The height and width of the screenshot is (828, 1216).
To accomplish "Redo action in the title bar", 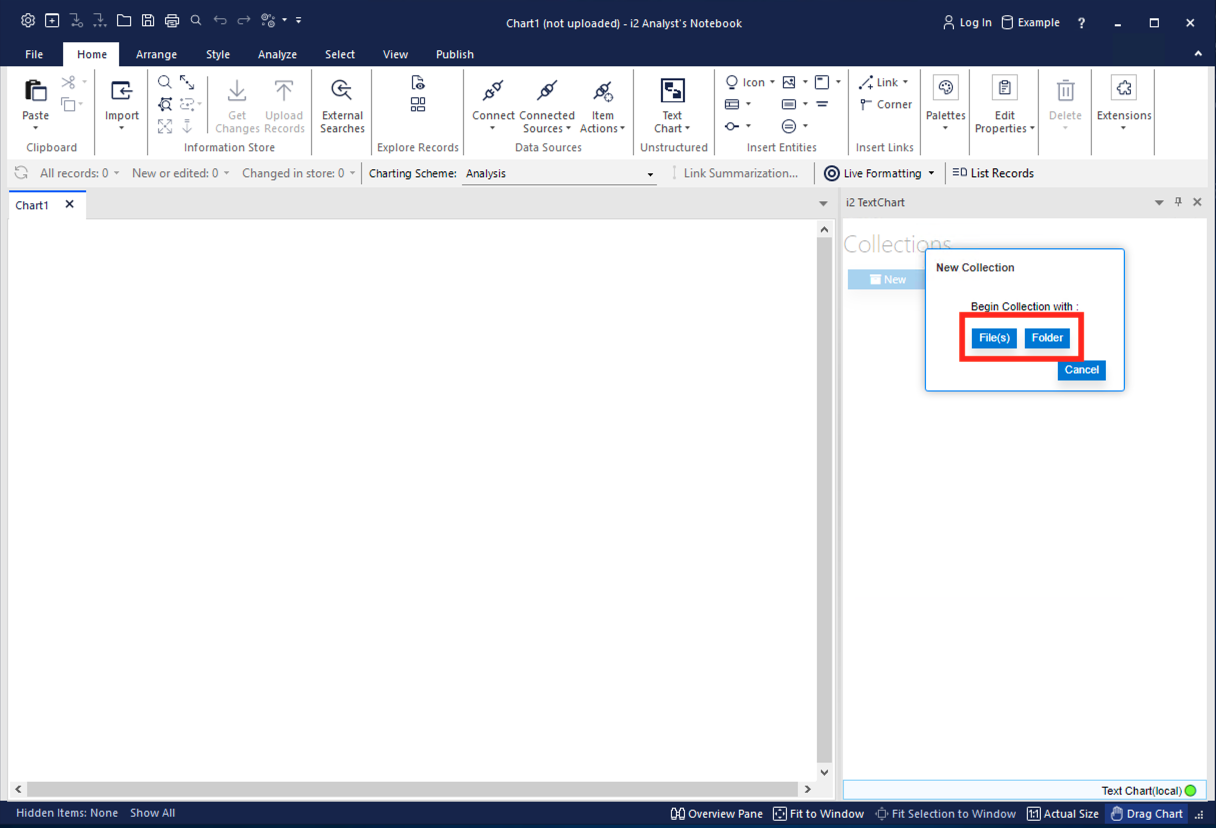I will [x=244, y=20].
